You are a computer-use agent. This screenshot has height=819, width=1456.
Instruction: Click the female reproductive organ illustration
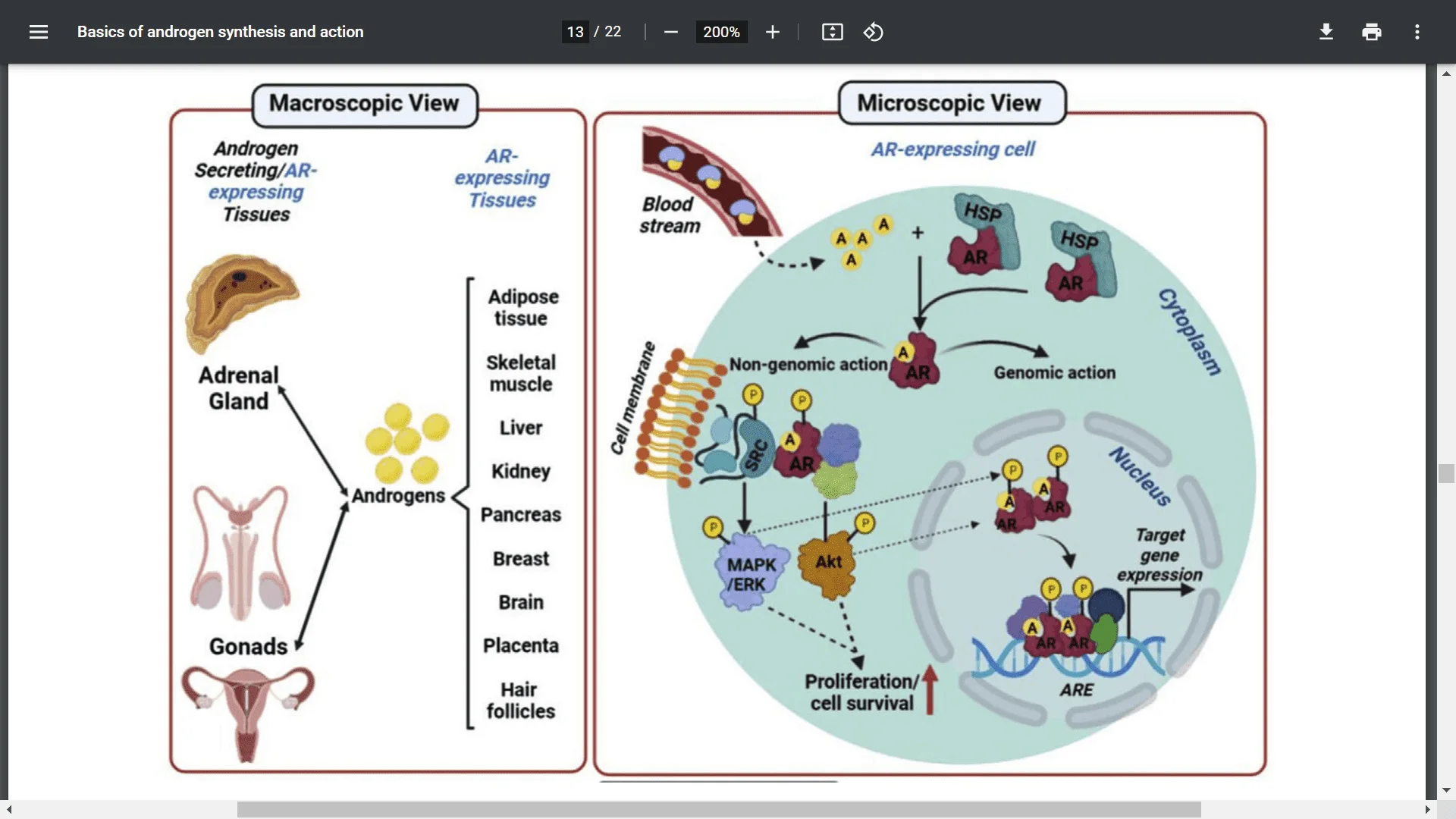tap(248, 714)
